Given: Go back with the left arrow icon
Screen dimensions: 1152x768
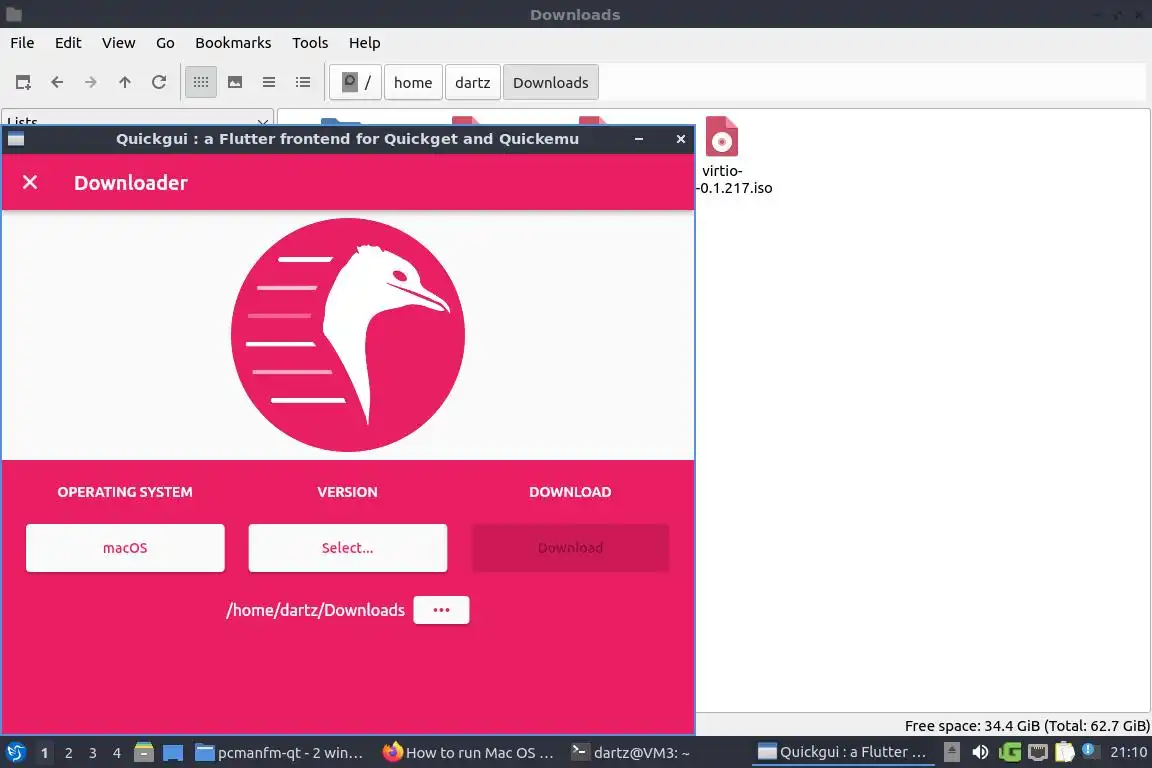Looking at the screenshot, I should point(57,82).
